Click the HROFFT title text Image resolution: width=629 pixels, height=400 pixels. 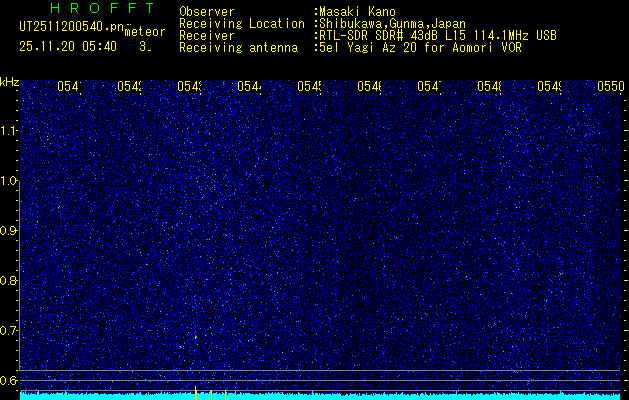point(102,8)
